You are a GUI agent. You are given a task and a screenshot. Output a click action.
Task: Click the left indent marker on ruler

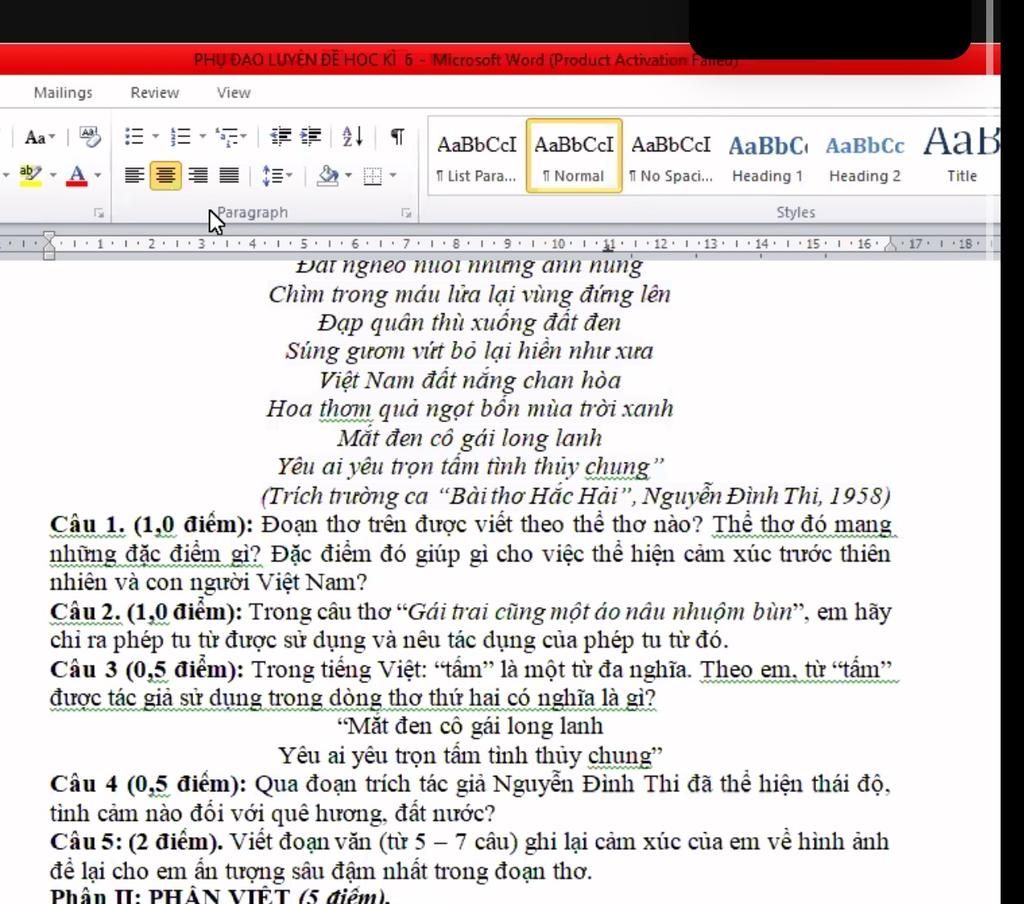[x=49, y=245]
